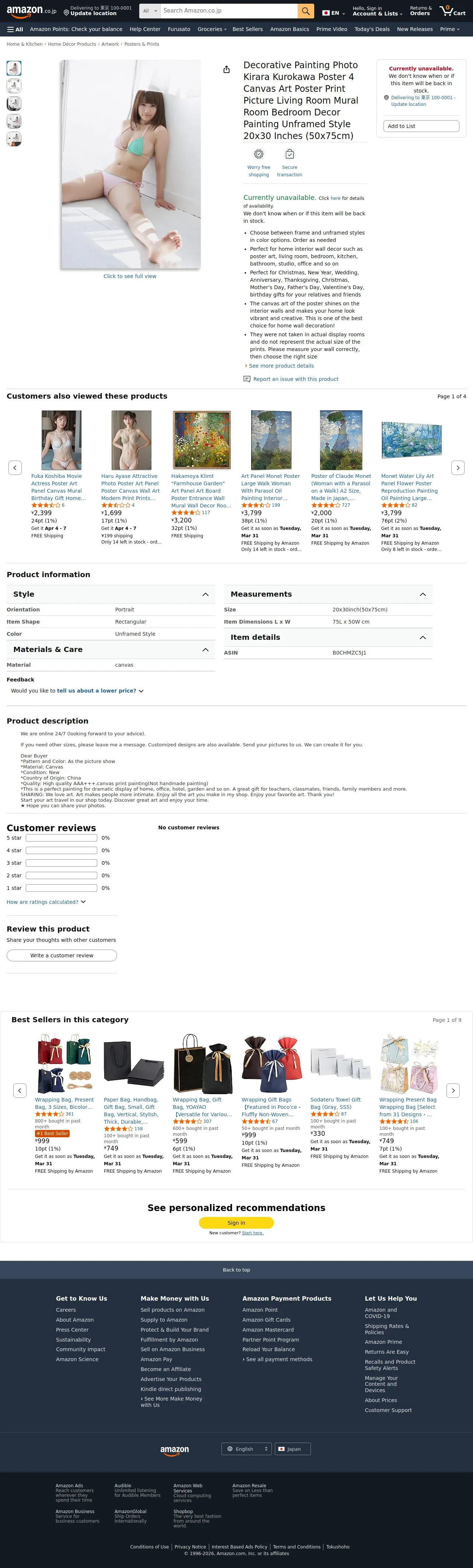Open the Monet Water Lily panel image
The image size is (473, 1568).
coord(411,440)
